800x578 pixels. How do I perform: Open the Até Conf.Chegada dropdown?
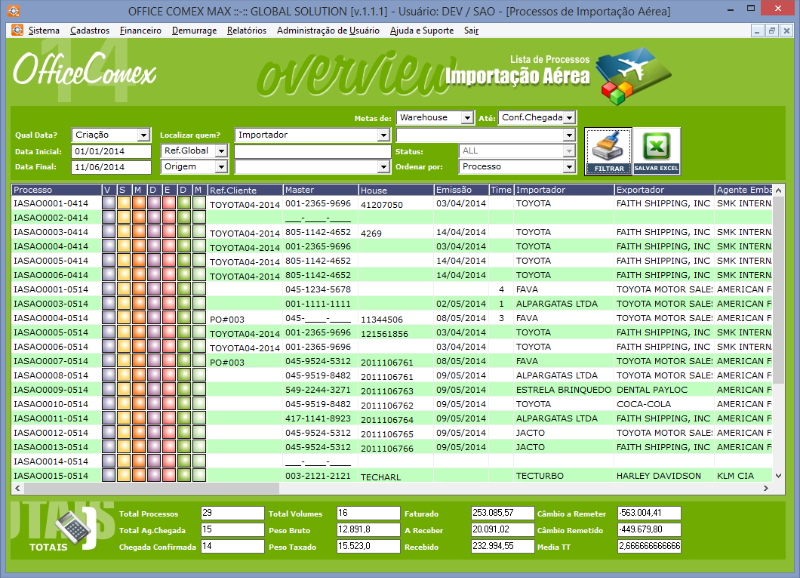pos(569,118)
